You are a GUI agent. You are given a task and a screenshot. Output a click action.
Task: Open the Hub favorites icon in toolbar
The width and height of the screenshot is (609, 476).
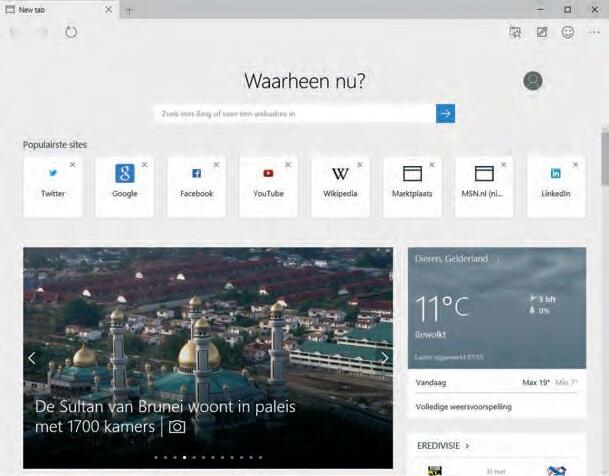click(x=515, y=32)
